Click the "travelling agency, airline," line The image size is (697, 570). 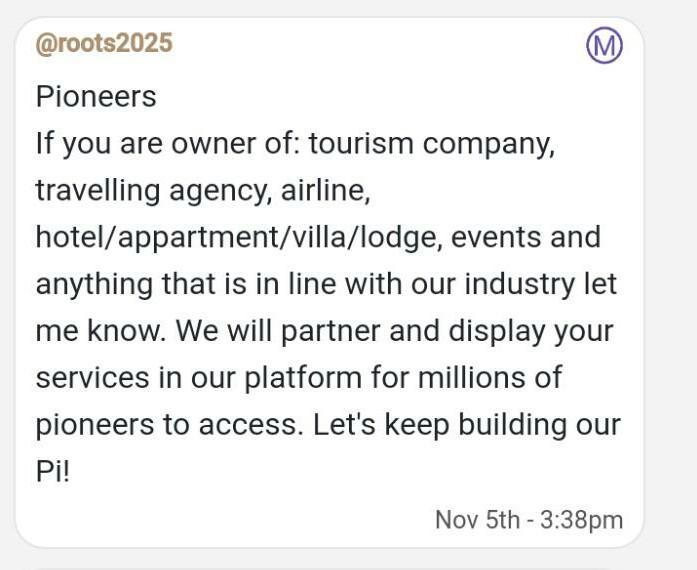click(203, 190)
